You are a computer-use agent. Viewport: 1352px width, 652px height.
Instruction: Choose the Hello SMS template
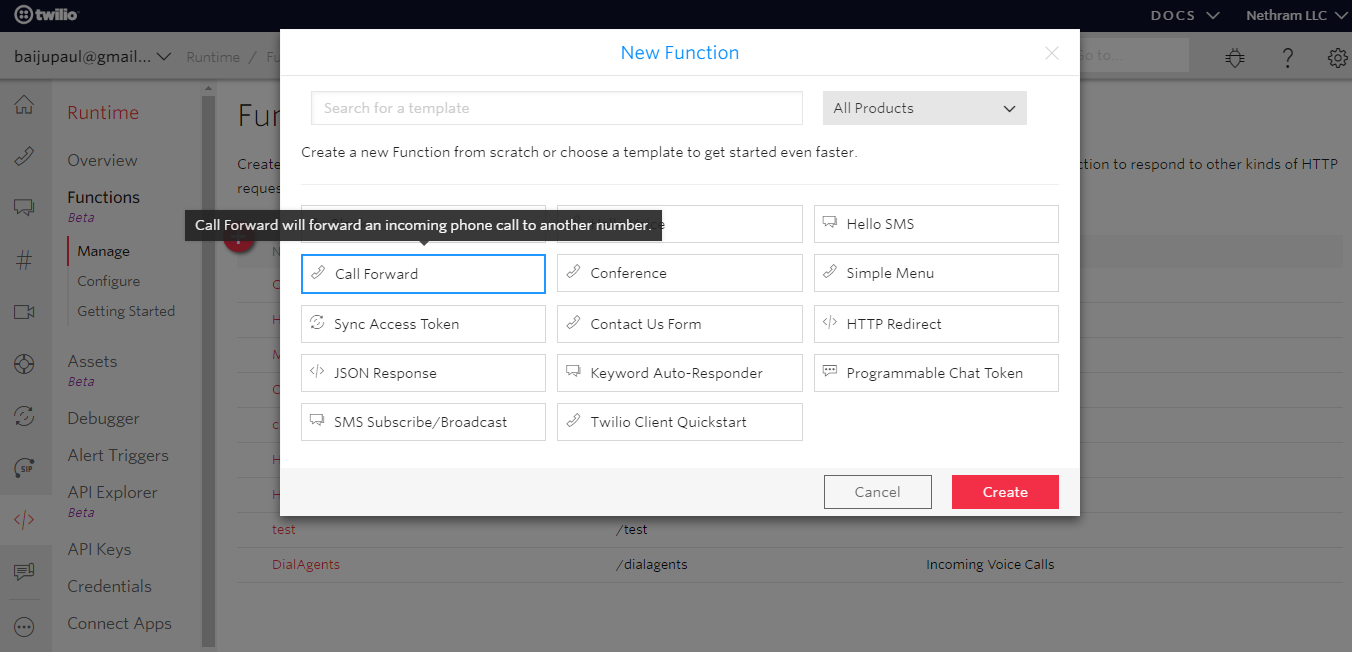point(936,224)
